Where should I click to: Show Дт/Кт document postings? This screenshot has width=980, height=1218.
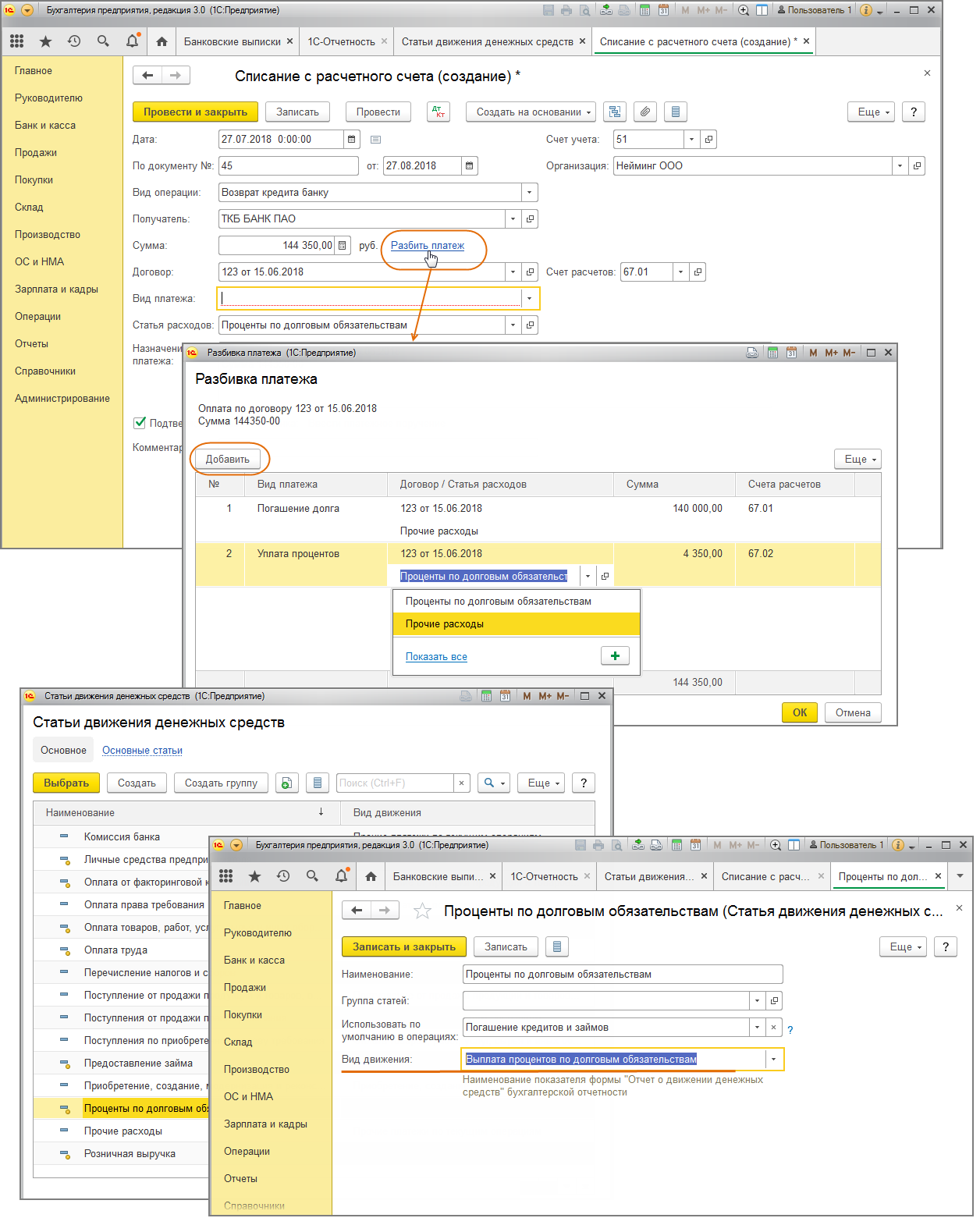click(x=439, y=112)
